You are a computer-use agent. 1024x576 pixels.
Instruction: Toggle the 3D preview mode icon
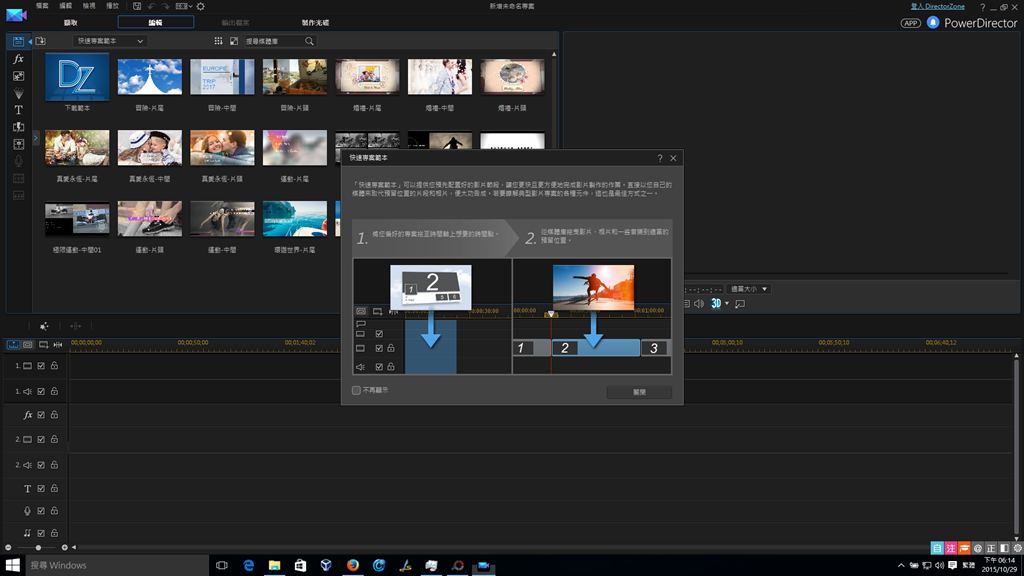(716, 304)
